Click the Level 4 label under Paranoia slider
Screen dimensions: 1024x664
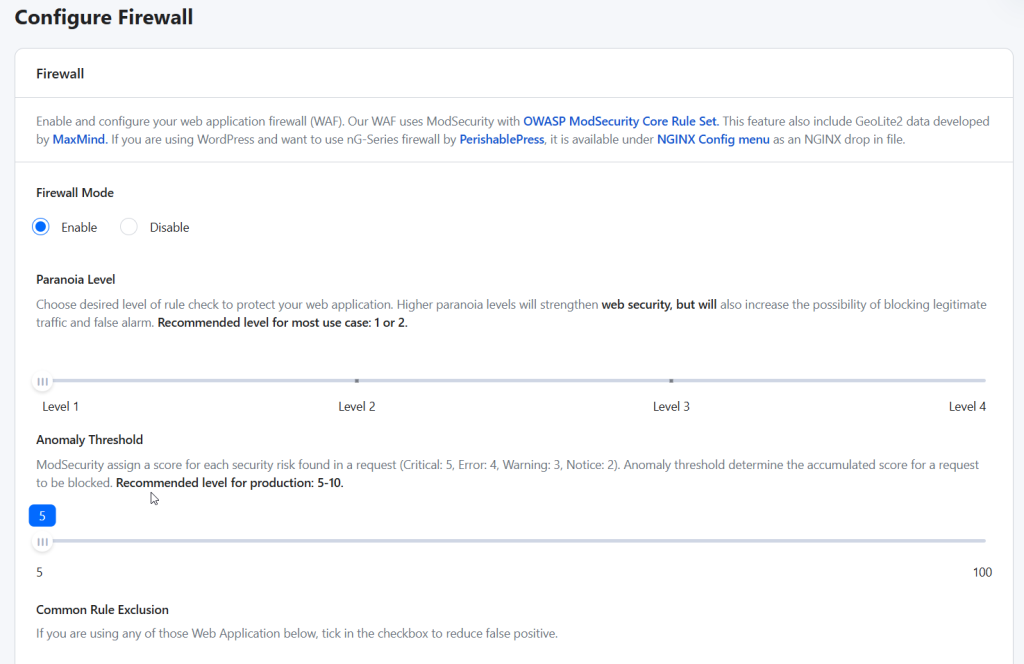click(967, 406)
